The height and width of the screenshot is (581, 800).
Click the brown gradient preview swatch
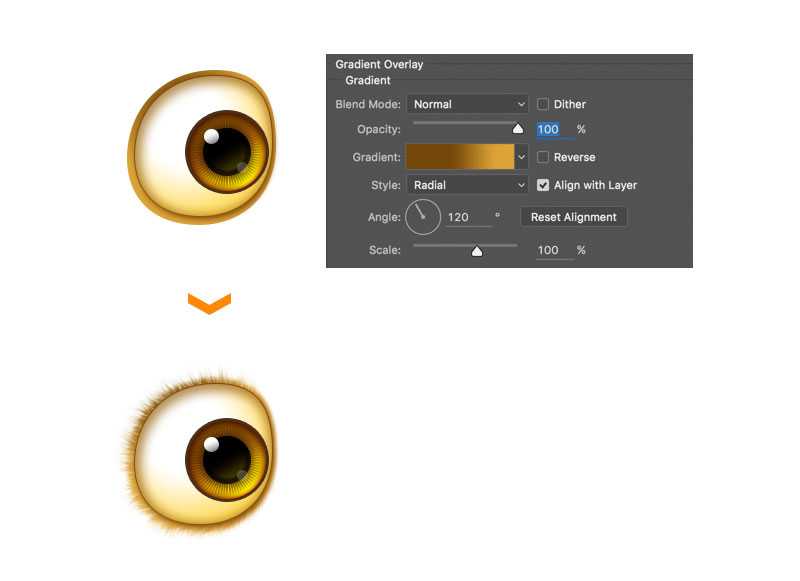(460, 157)
